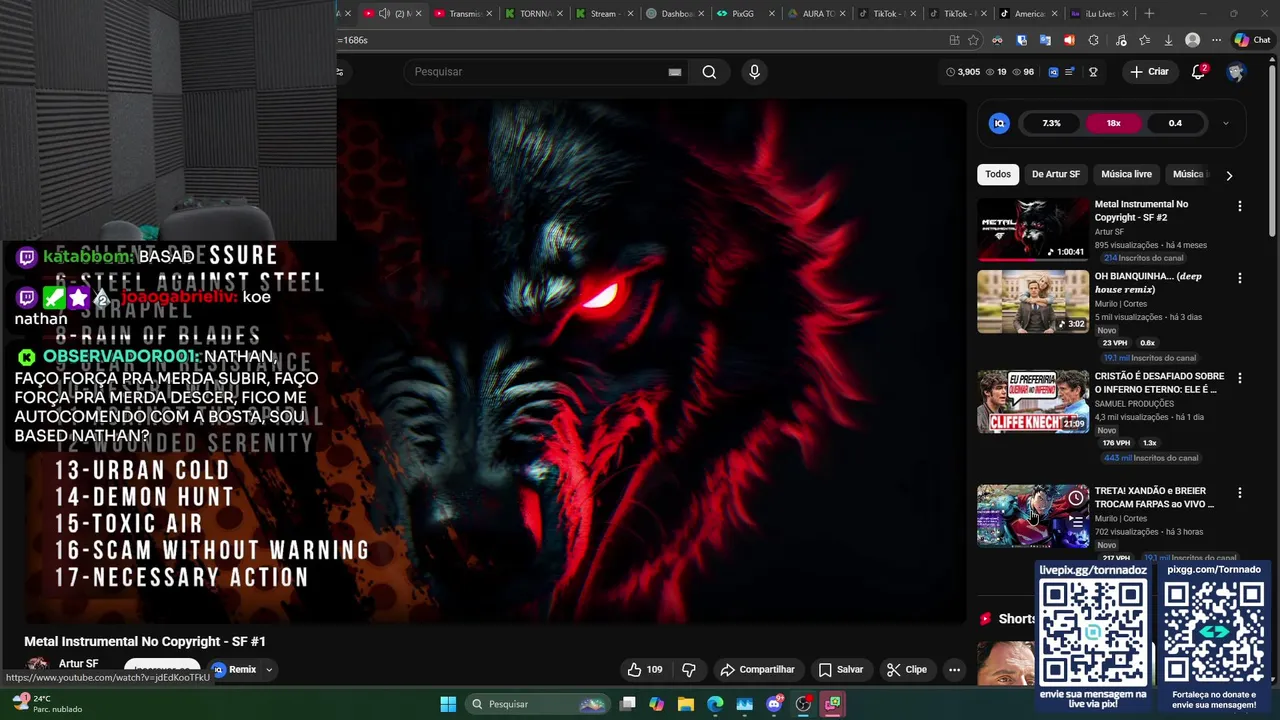Open Metal Instrumental SF #2 thumbnail

coord(1033,229)
